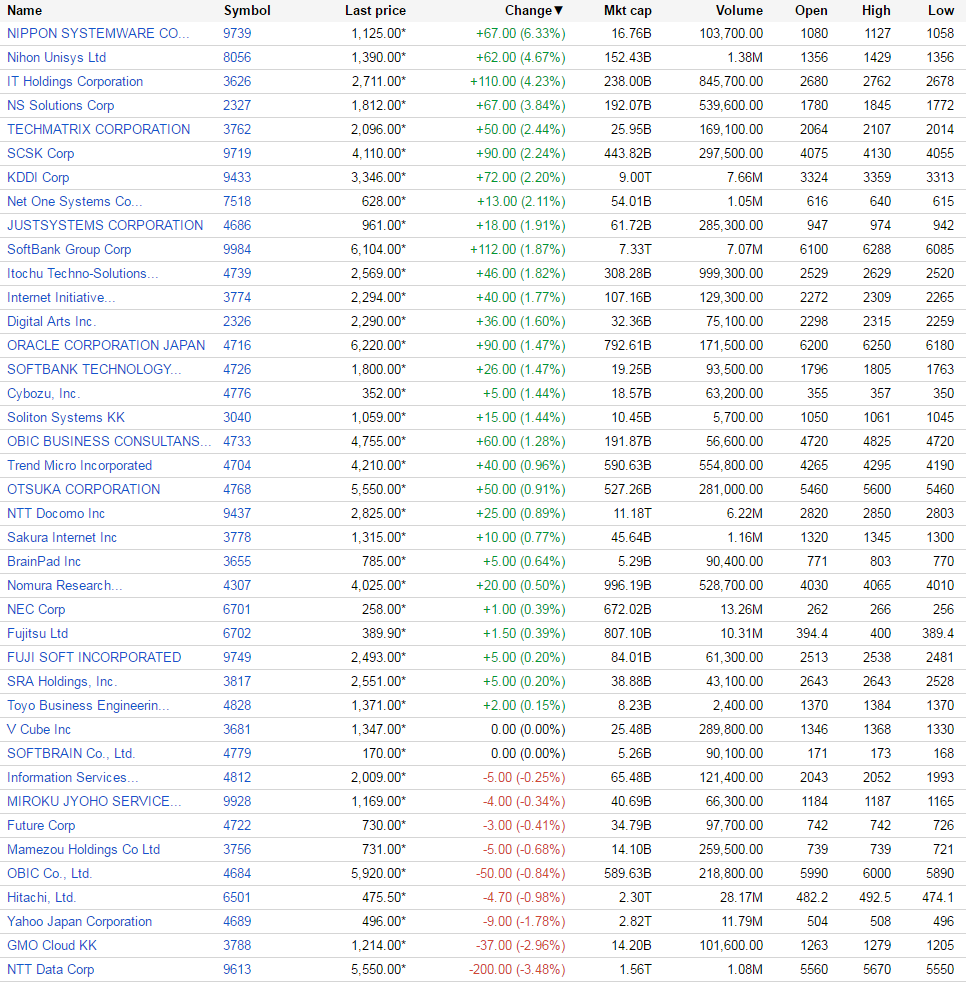Open BrainPad Inc link

[44, 562]
